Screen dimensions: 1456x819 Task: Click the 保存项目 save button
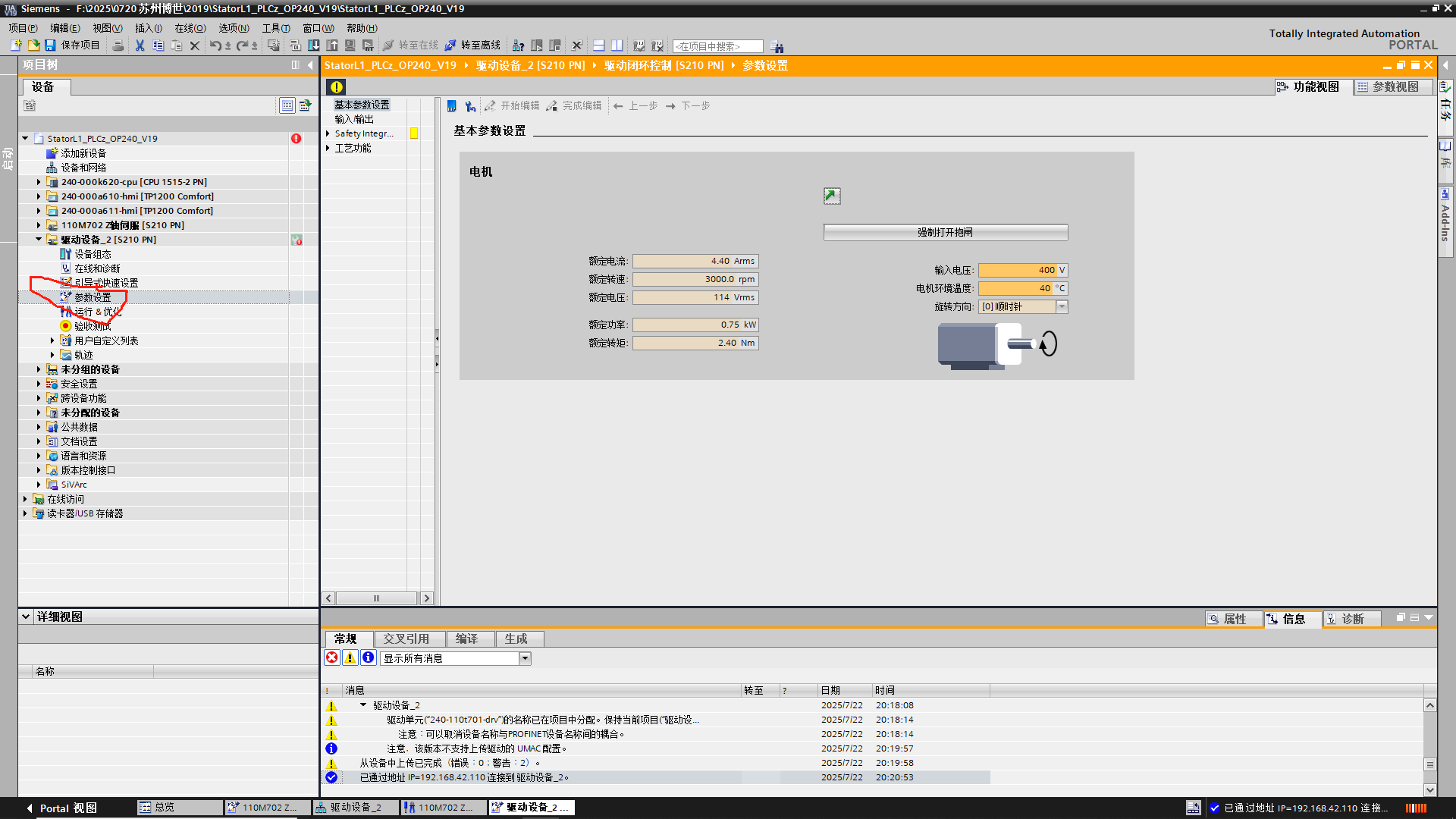coord(73,45)
